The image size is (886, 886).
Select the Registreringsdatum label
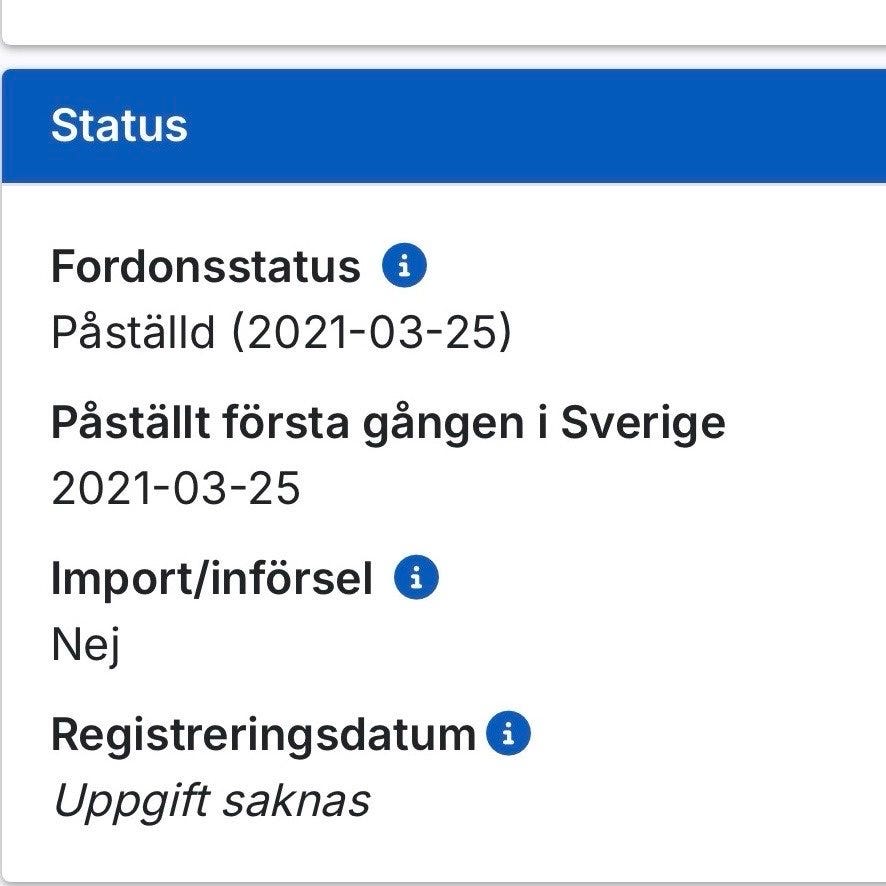263,736
